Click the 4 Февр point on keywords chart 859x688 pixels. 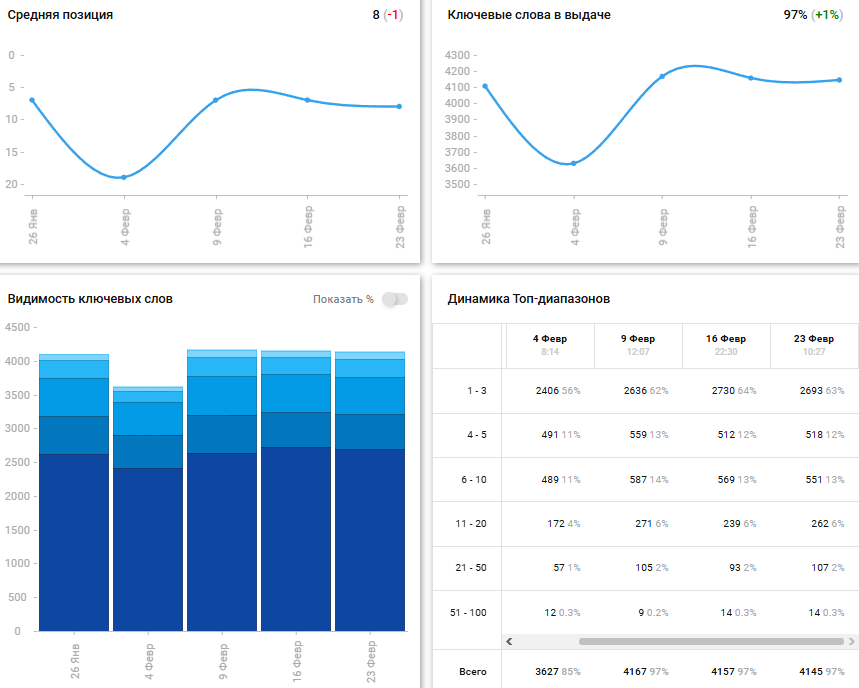574,163
